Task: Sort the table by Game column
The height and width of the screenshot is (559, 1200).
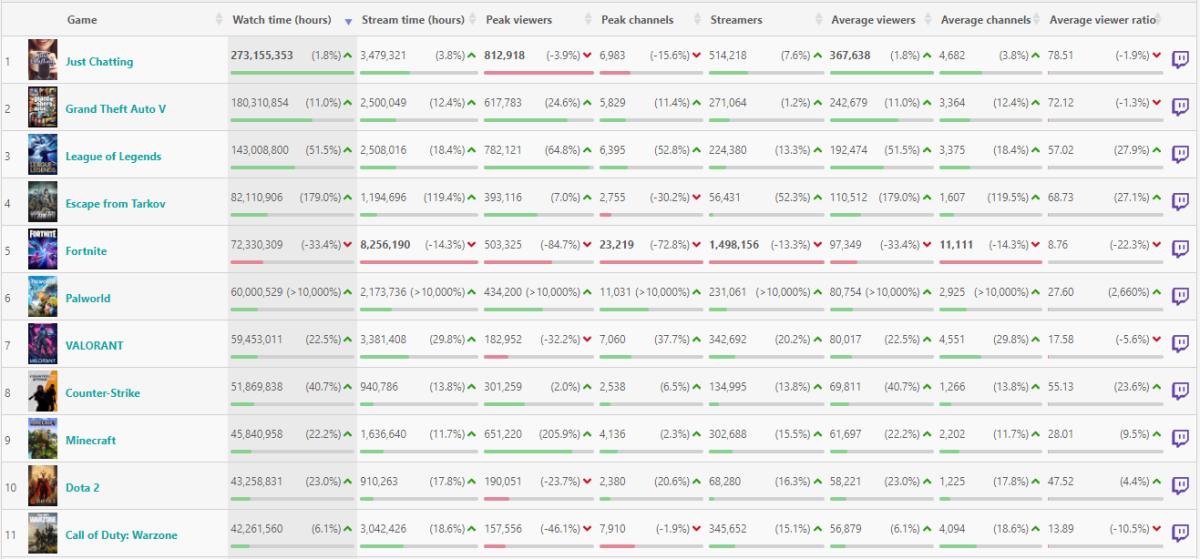Action: click(82, 20)
